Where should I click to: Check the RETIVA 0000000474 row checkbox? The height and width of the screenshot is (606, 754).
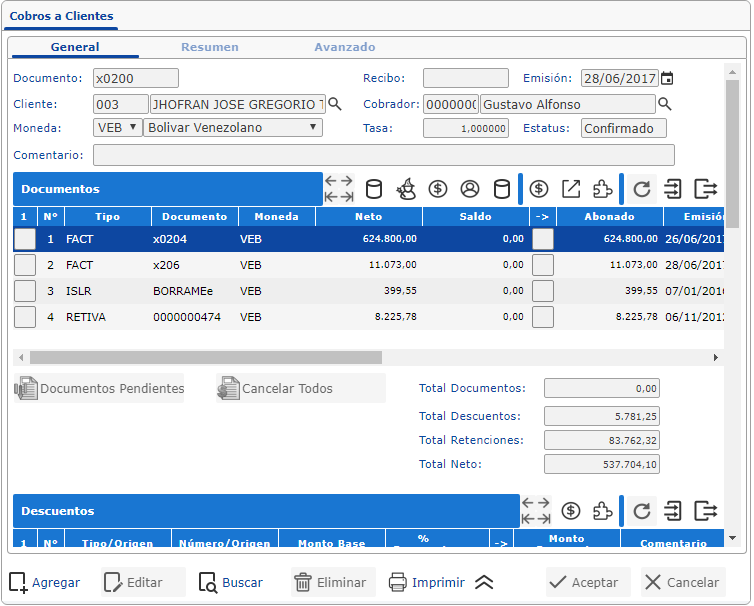pos(25,317)
